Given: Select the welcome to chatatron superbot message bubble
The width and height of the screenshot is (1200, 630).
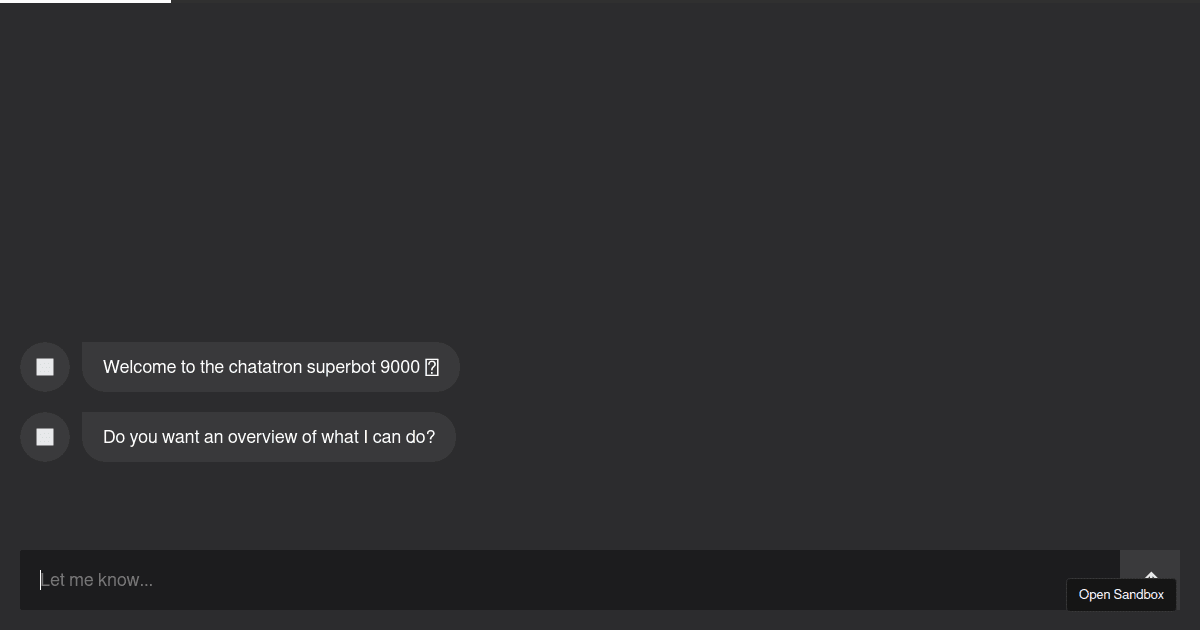Looking at the screenshot, I should 270,366.
